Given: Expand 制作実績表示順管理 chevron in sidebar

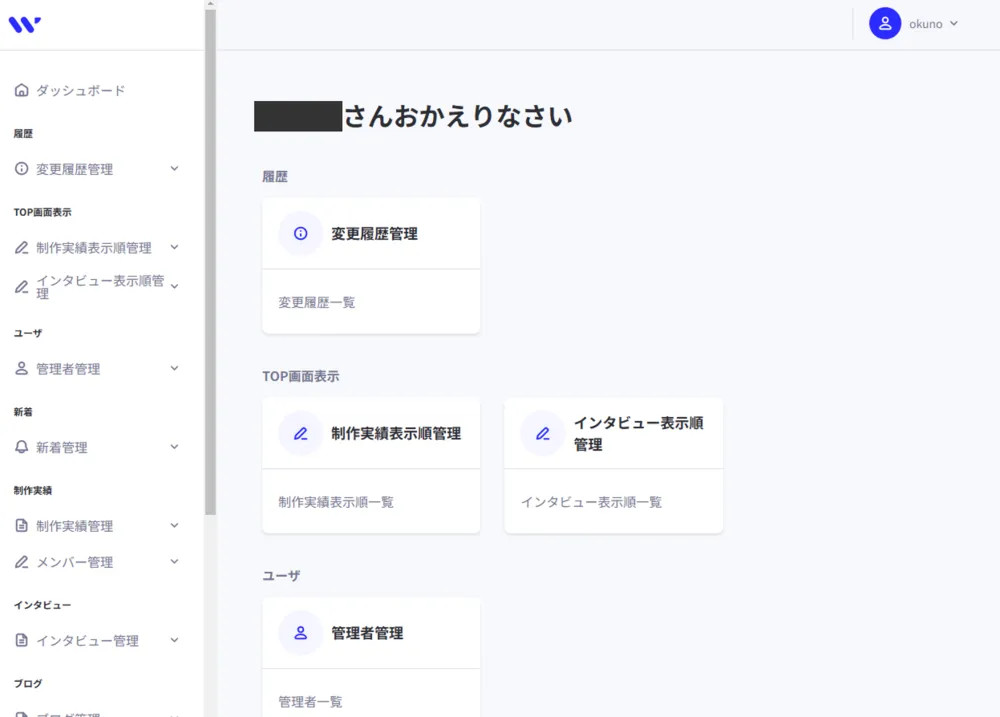Looking at the screenshot, I should (175, 247).
